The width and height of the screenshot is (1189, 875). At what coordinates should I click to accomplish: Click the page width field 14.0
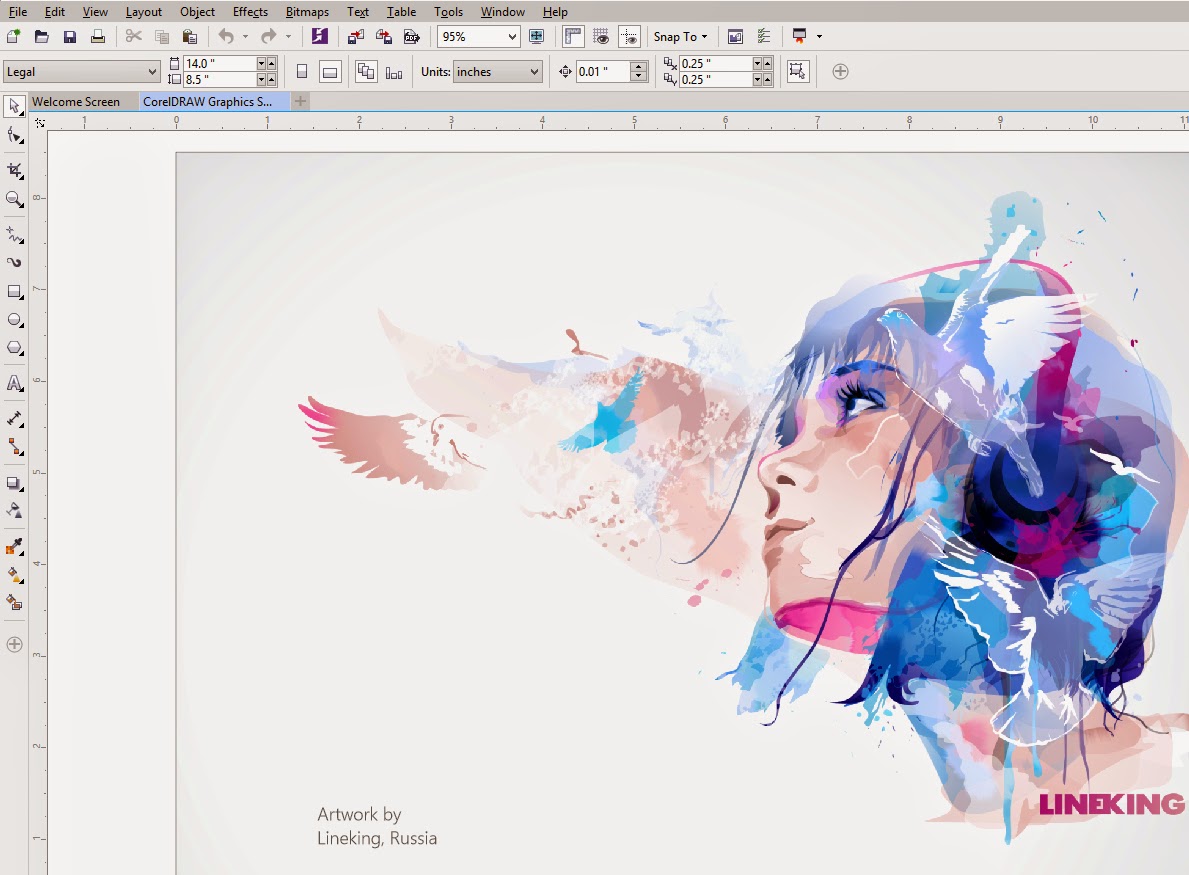[220, 64]
